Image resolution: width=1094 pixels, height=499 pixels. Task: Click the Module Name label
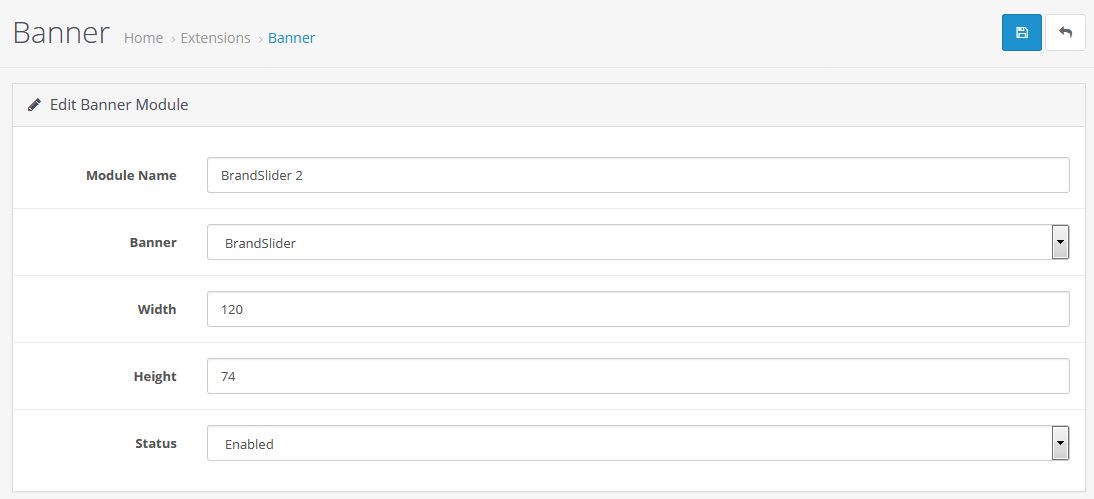[131, 175]
